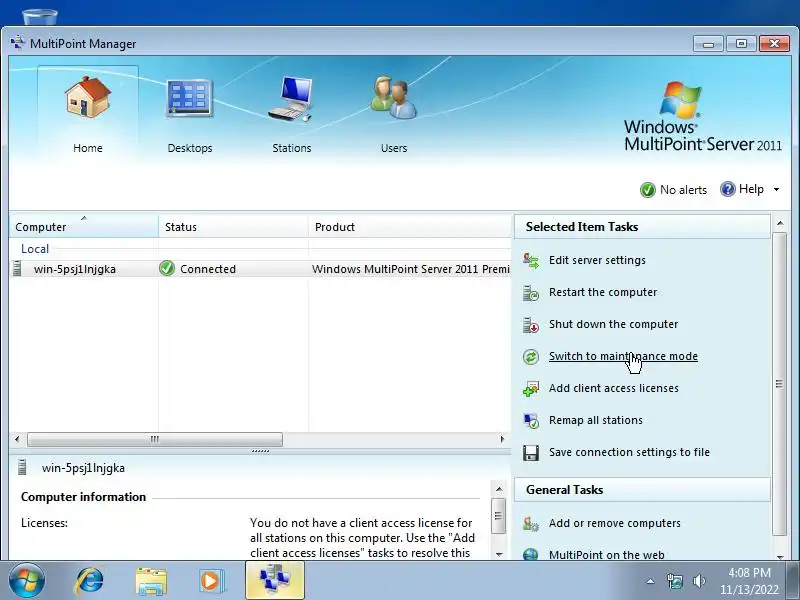Click the green No alerts checkmark icon
The height and width of the screenshot is (600, 800).
tap(647, 190)
